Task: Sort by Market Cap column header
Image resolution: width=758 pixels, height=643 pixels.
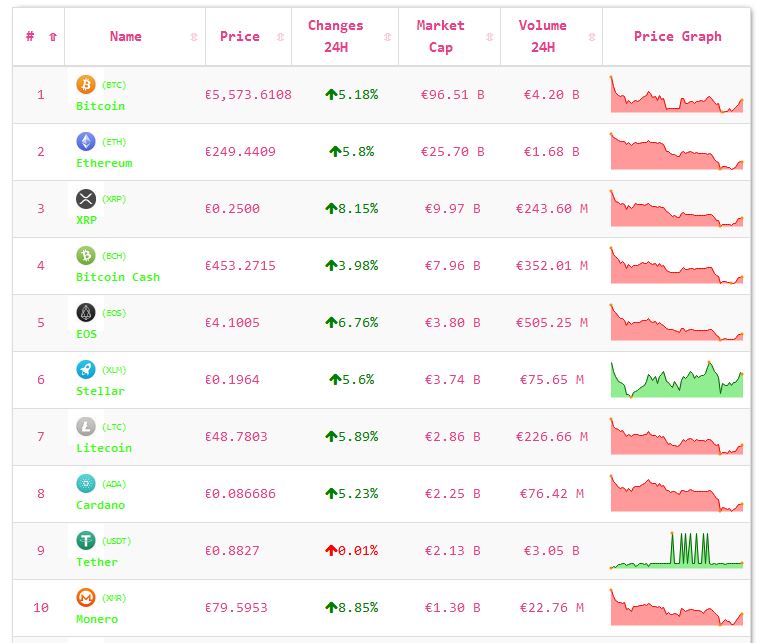Action: [441, 37]
